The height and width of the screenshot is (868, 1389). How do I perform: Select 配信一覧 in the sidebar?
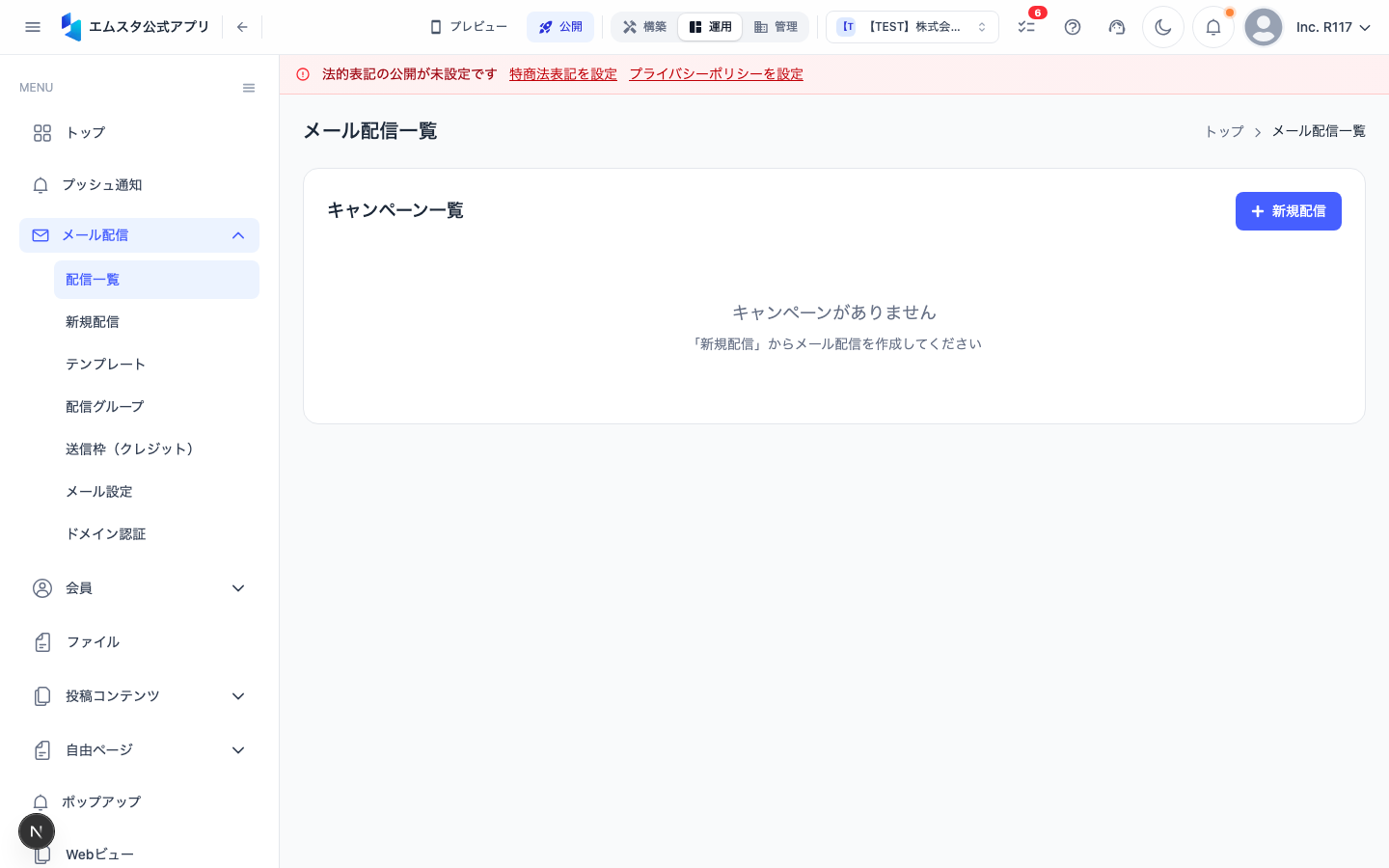(156, 280)
